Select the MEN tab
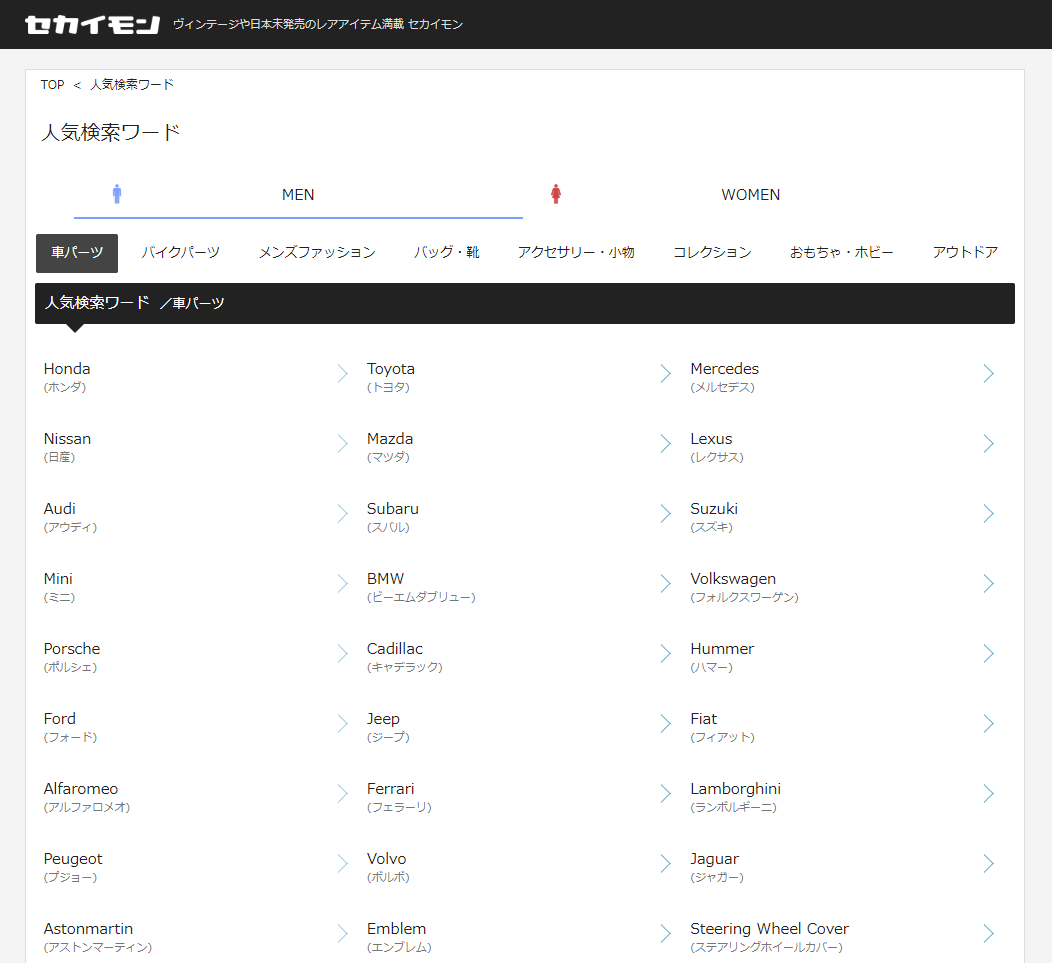1052x963 pixels. coord(298,195)
